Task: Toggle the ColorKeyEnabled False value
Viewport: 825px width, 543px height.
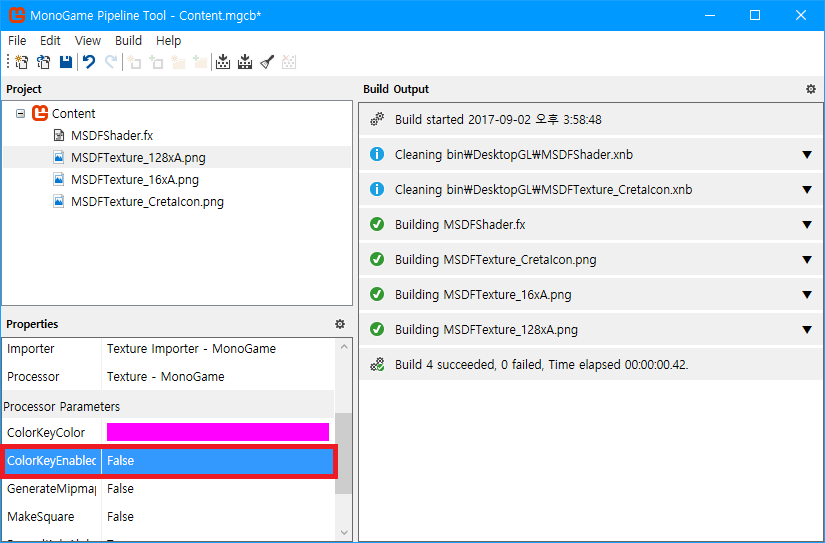Action: 218,461
